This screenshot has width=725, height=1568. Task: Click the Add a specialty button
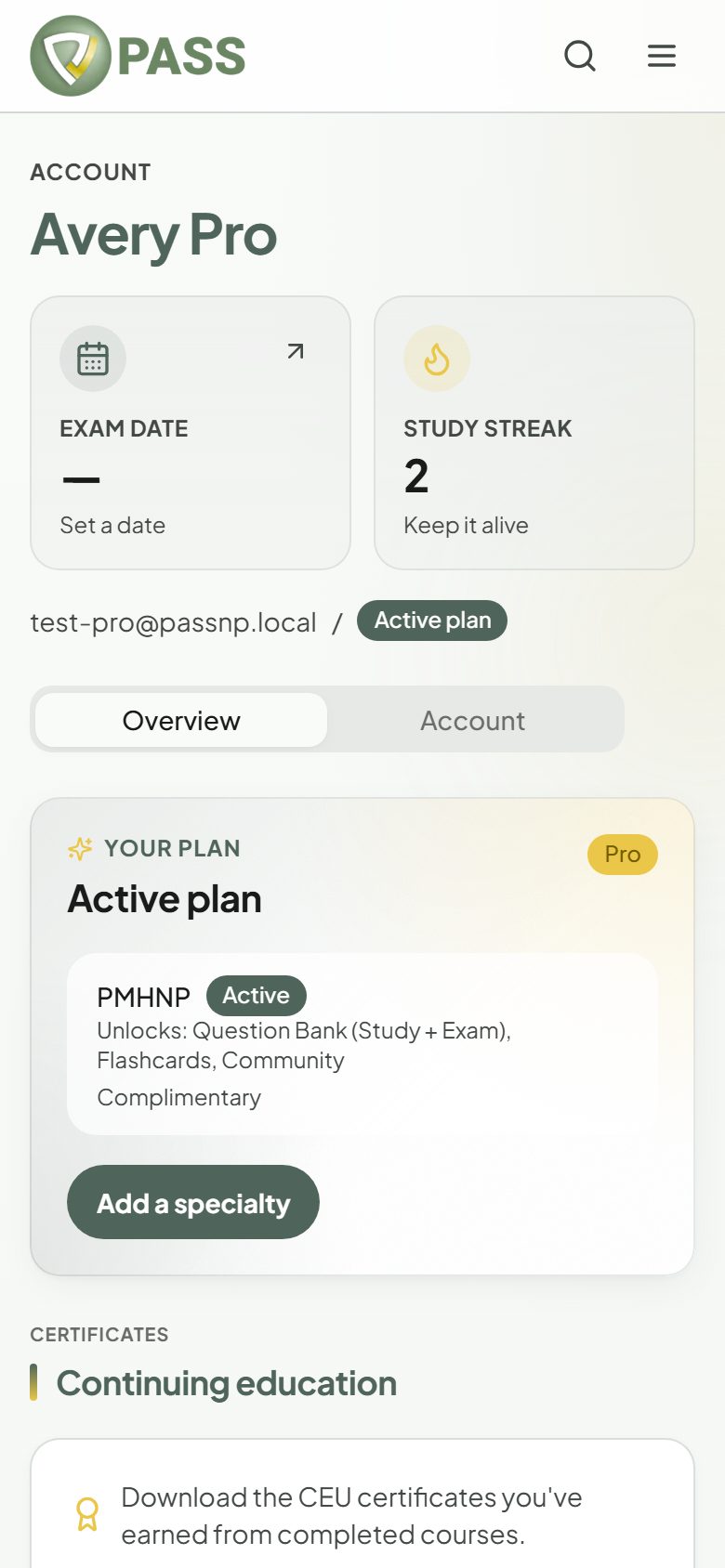[x=193, y=1202]
